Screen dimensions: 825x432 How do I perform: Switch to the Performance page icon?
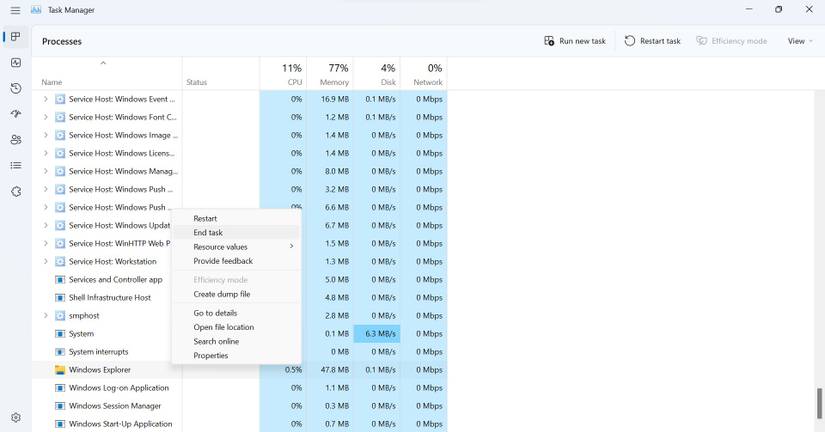click(x=15, y=63)
